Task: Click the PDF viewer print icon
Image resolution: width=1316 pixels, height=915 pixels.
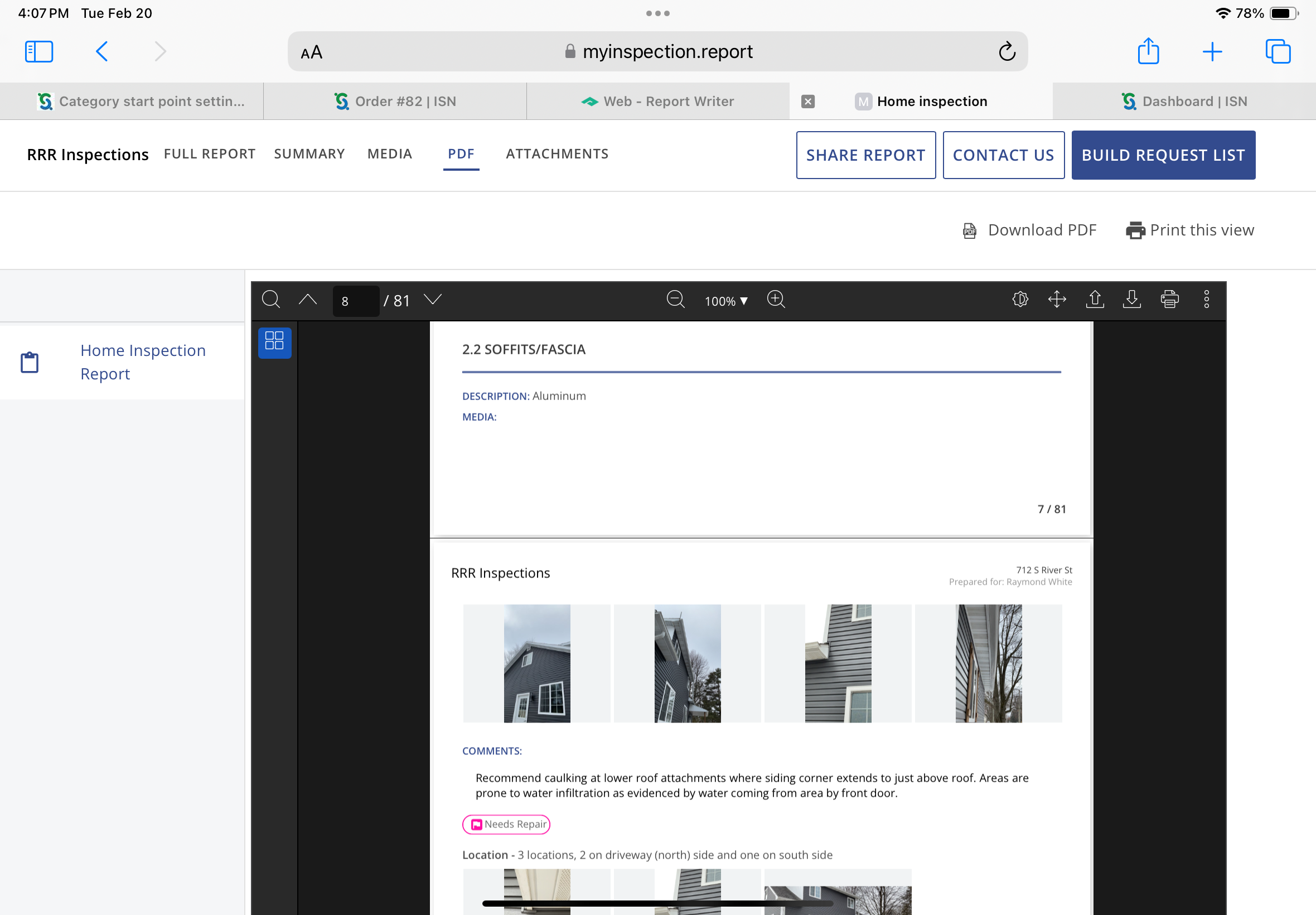Action: pos(1169,299)
